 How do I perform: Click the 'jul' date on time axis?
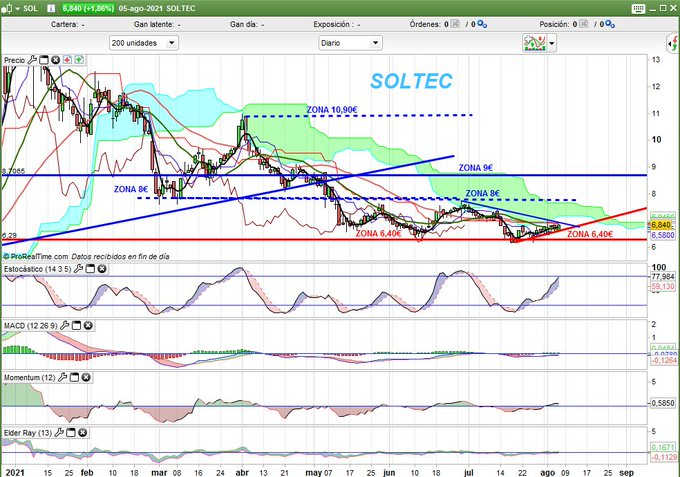tap(468, 473)
